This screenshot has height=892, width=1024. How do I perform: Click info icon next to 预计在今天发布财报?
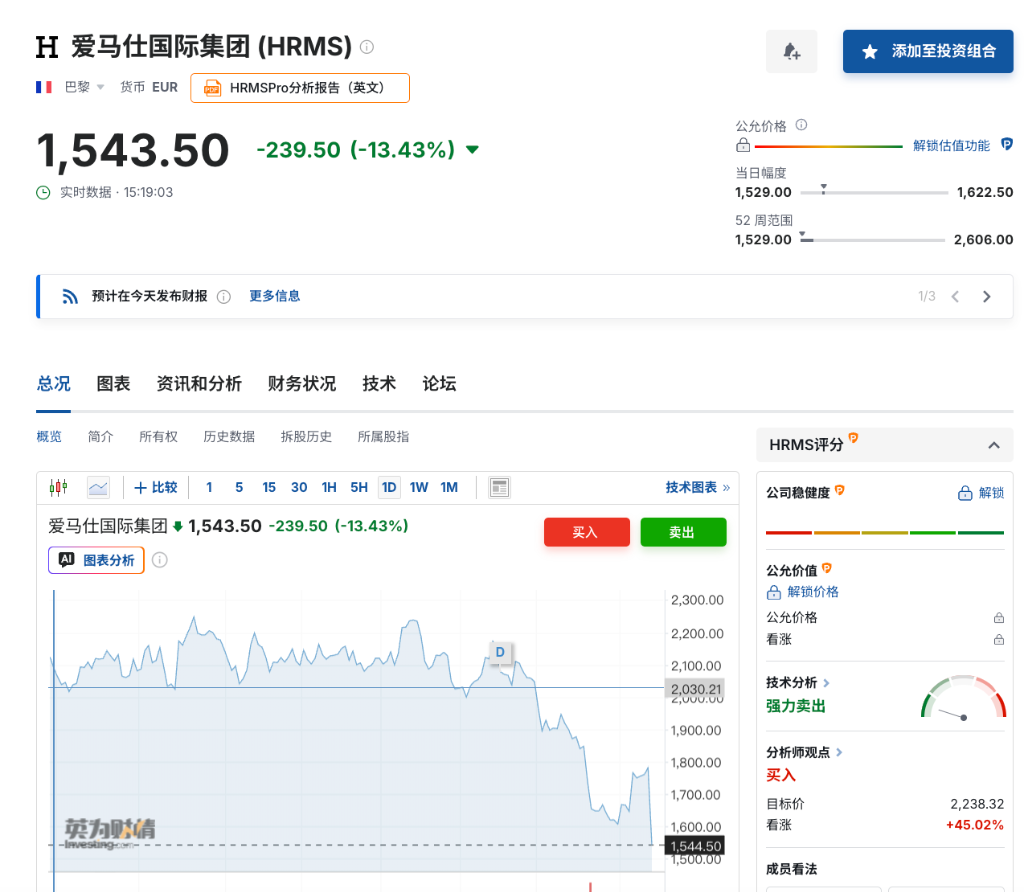[224, 297]
